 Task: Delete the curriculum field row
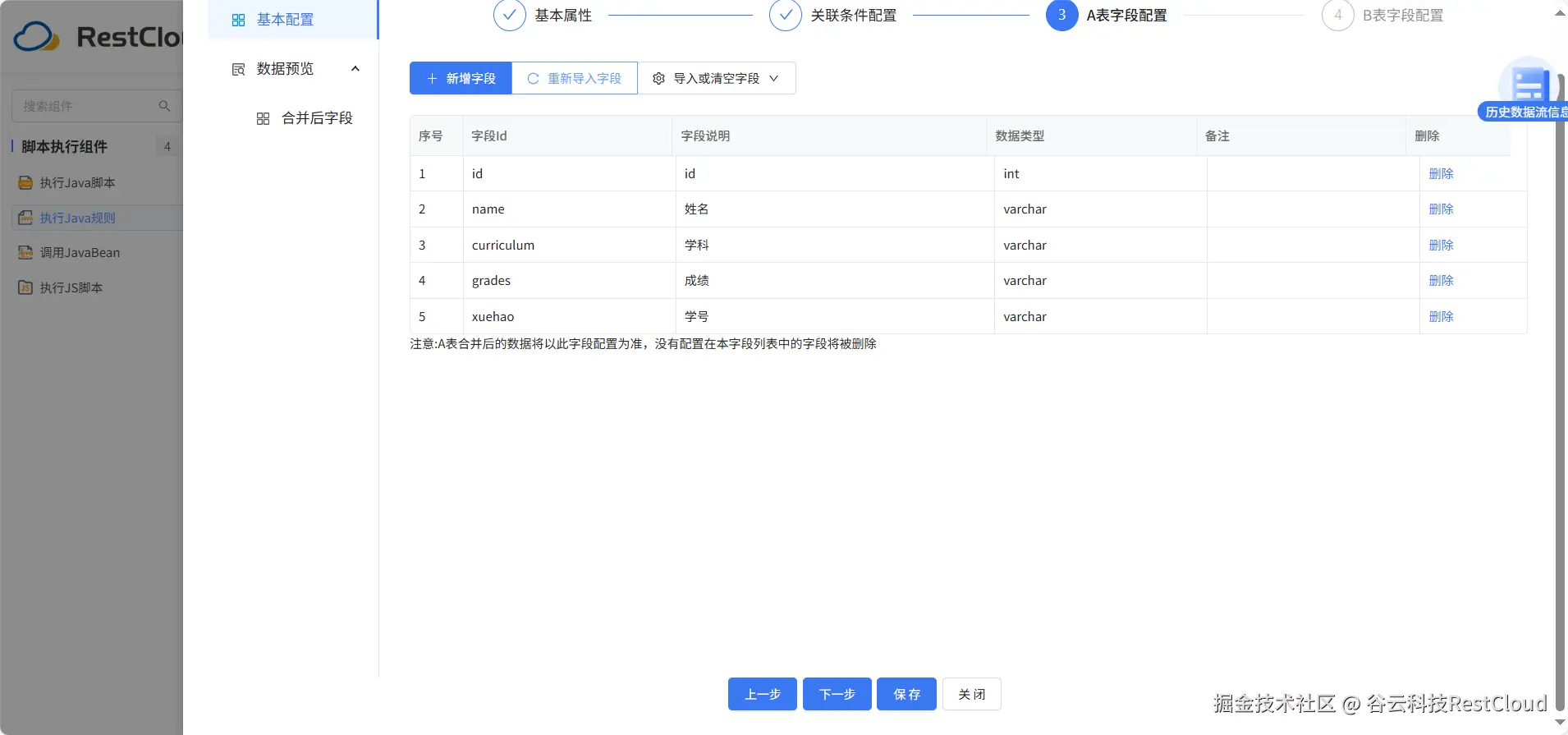[x=1441, y=246]
